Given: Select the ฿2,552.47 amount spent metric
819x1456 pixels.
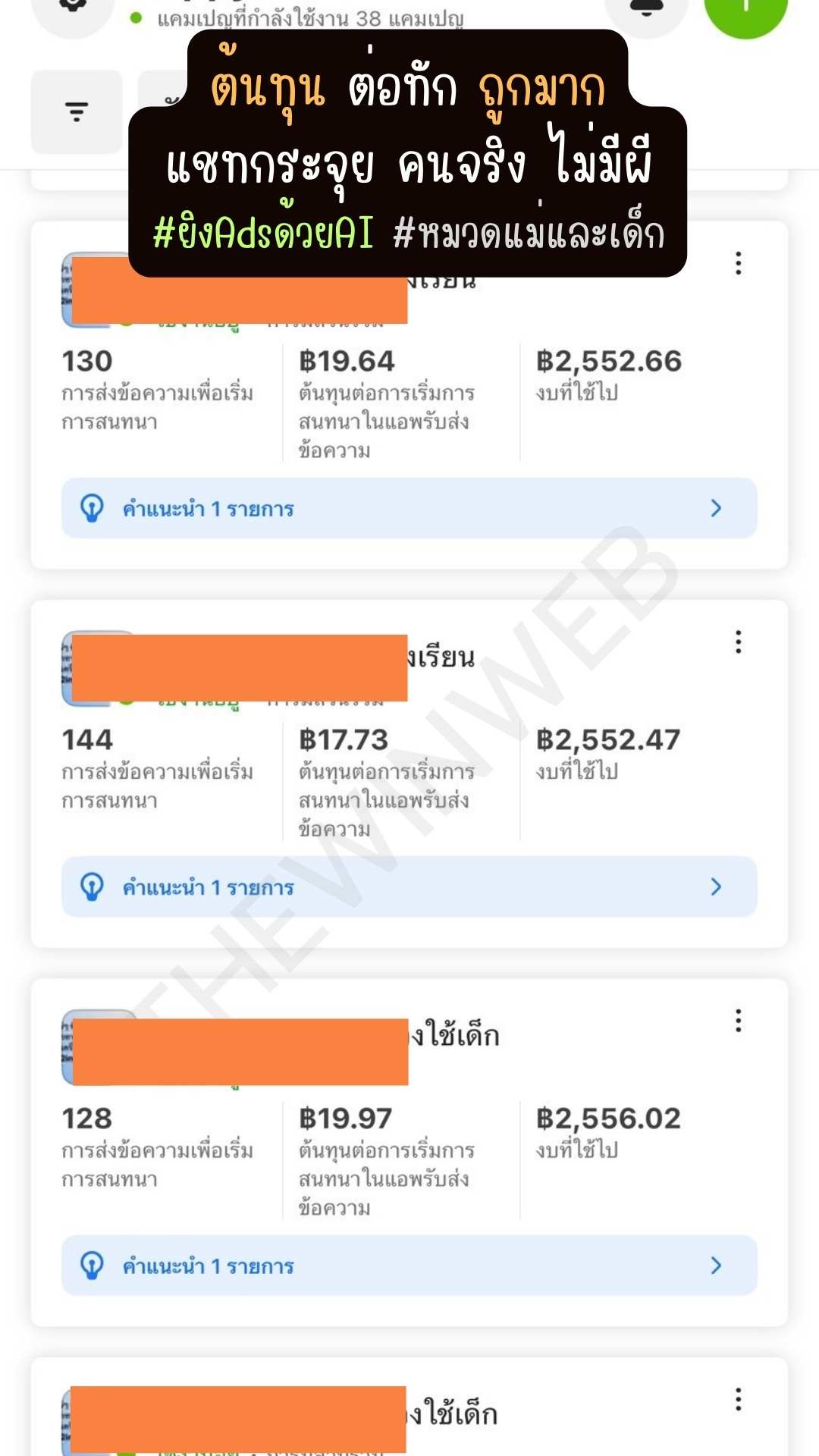Looking at the screenshot, I should pyautogui.click(x=608, y=740).
